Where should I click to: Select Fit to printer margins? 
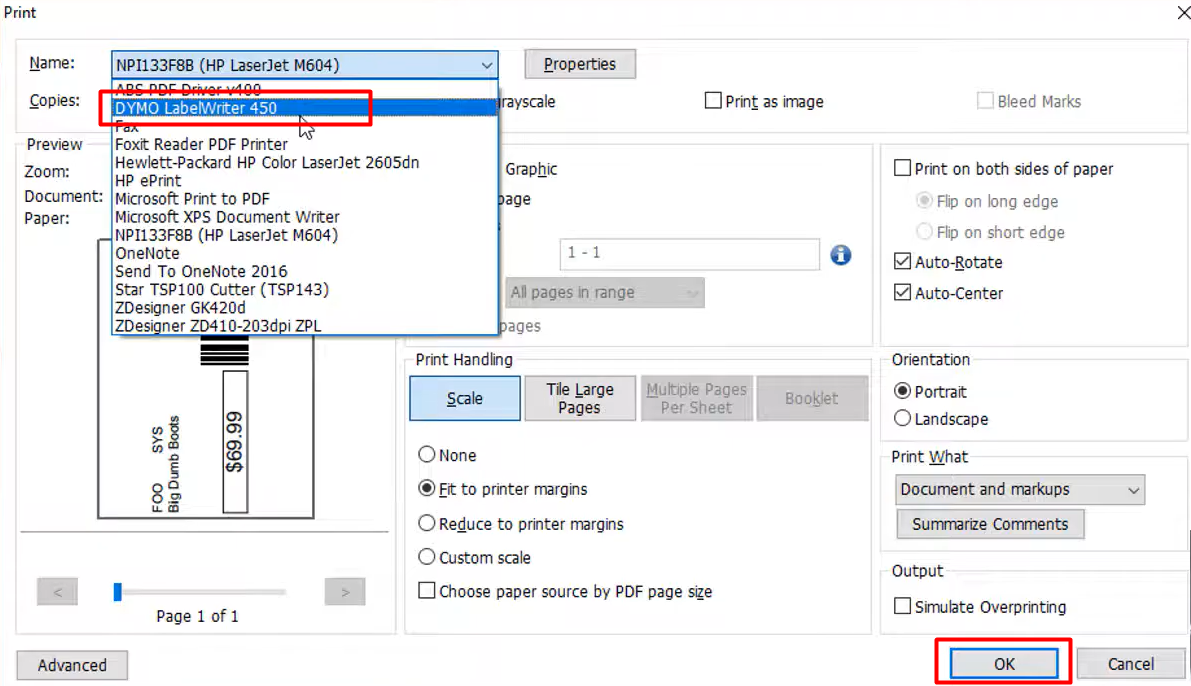click(427, 488)
